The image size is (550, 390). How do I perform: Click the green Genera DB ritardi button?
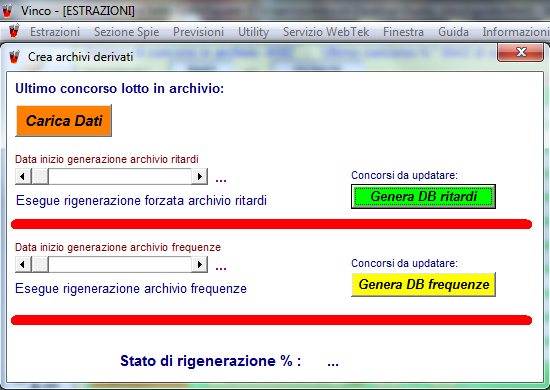[x=423, y=196]
